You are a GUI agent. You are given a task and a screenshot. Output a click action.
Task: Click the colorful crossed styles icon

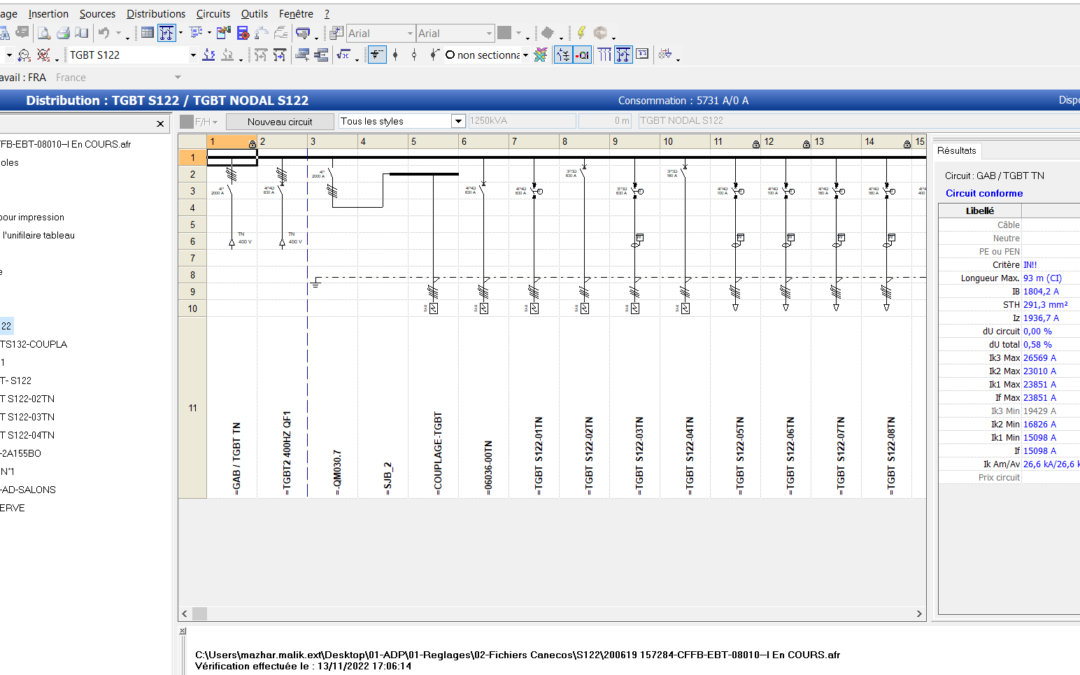(540, 54)
